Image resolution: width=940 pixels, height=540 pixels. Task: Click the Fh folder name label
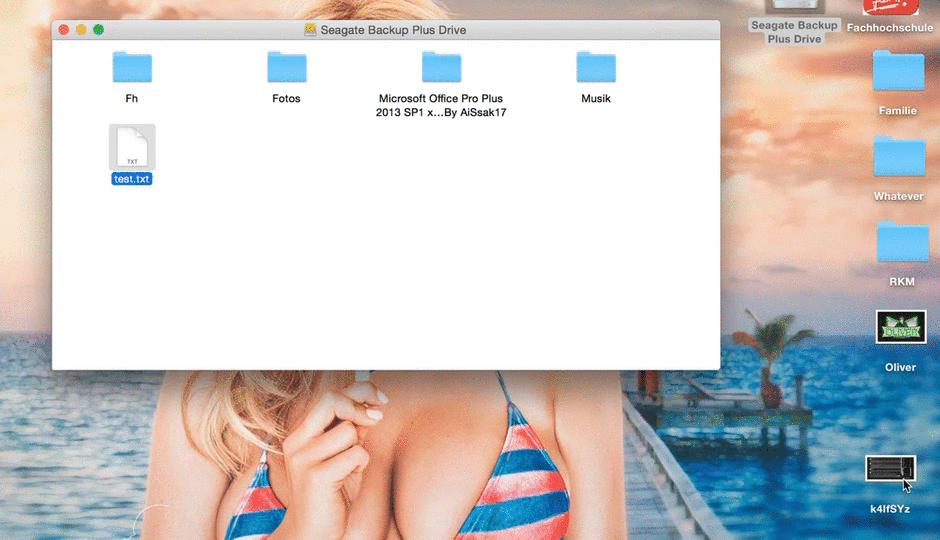tap(132, 98)
